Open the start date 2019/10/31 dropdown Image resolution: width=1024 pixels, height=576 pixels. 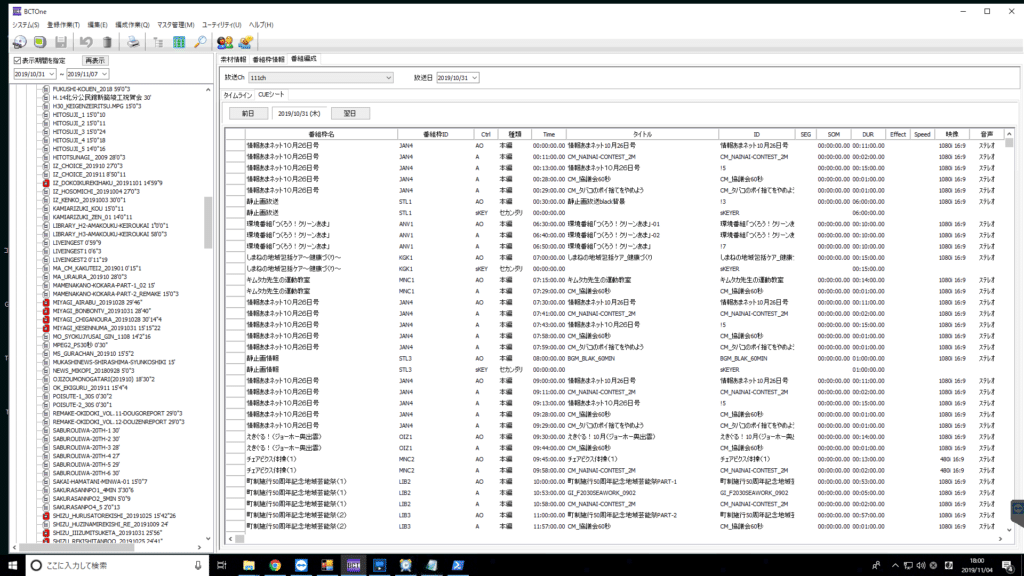point(52,74)
